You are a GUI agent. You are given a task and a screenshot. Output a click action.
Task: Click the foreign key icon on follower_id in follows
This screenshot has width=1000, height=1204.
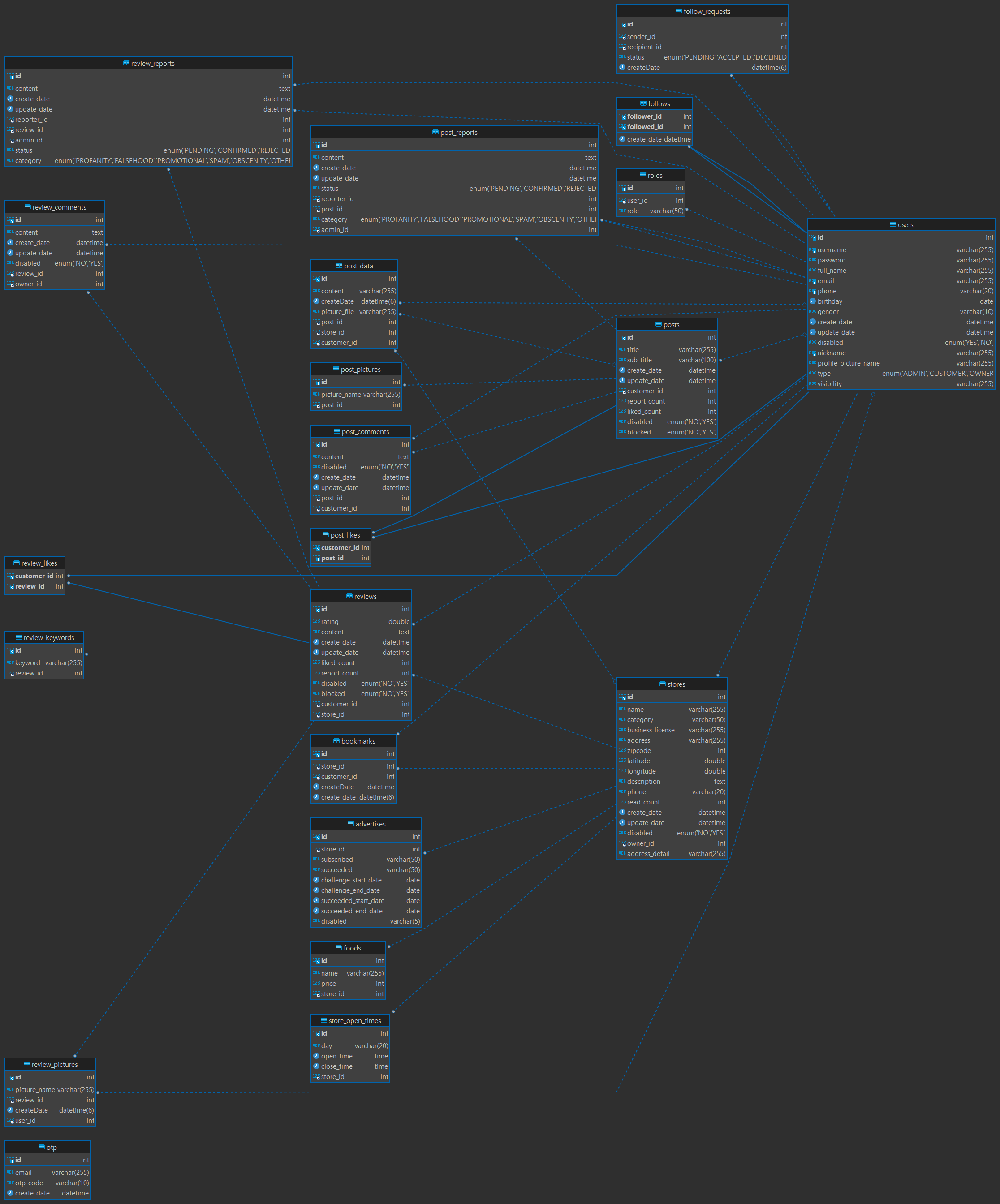[623, 116]
